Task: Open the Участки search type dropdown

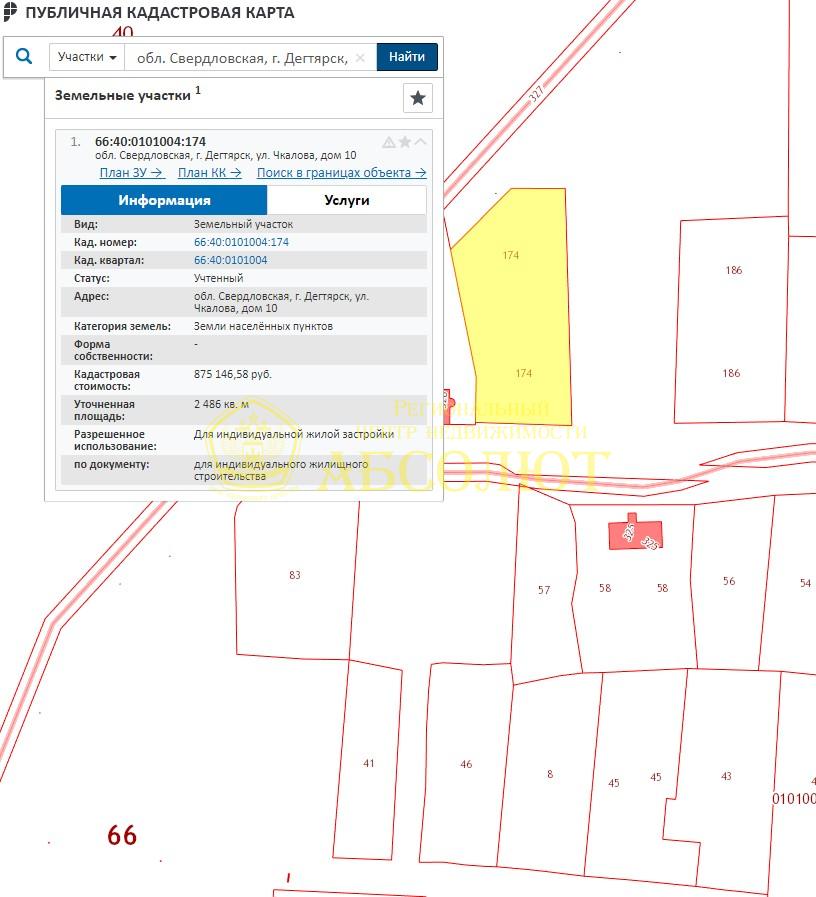Action: click(x=87, y=57)
